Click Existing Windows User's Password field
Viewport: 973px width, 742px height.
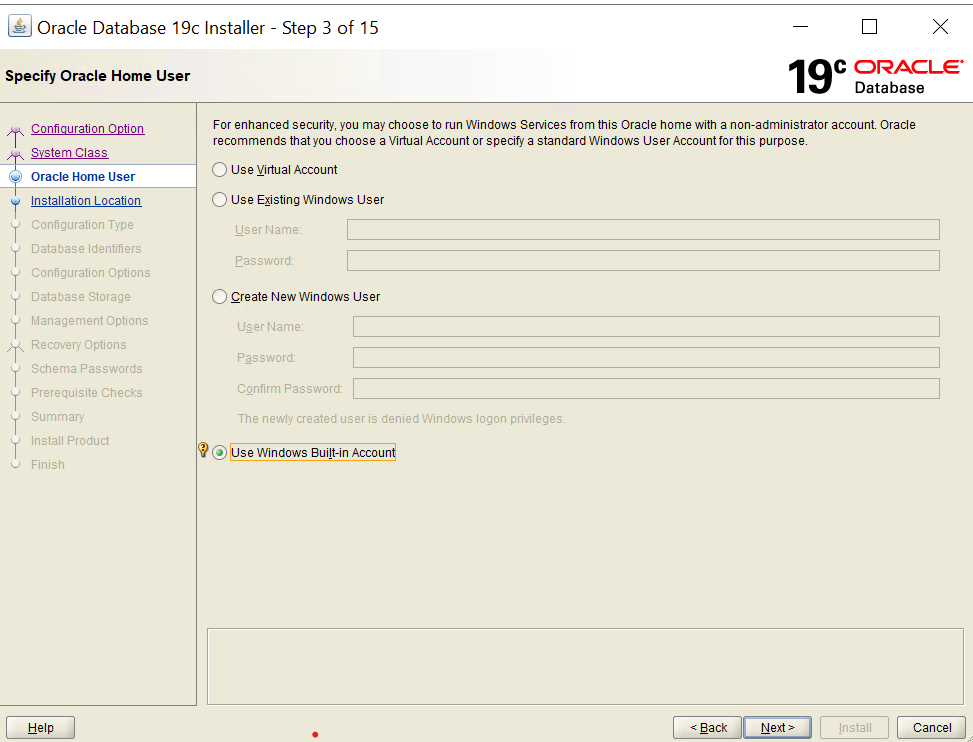[643, 261]
